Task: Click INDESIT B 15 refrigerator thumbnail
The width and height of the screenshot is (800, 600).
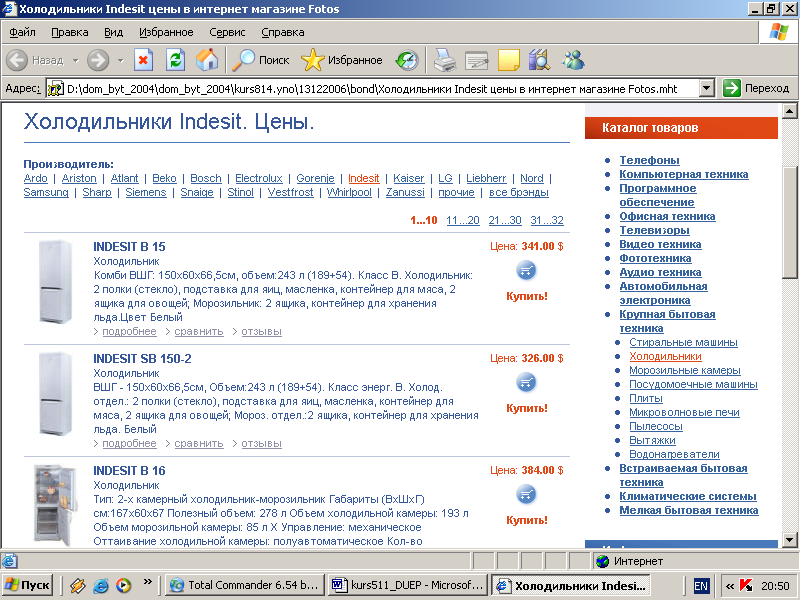Action: tap(55, 282)
